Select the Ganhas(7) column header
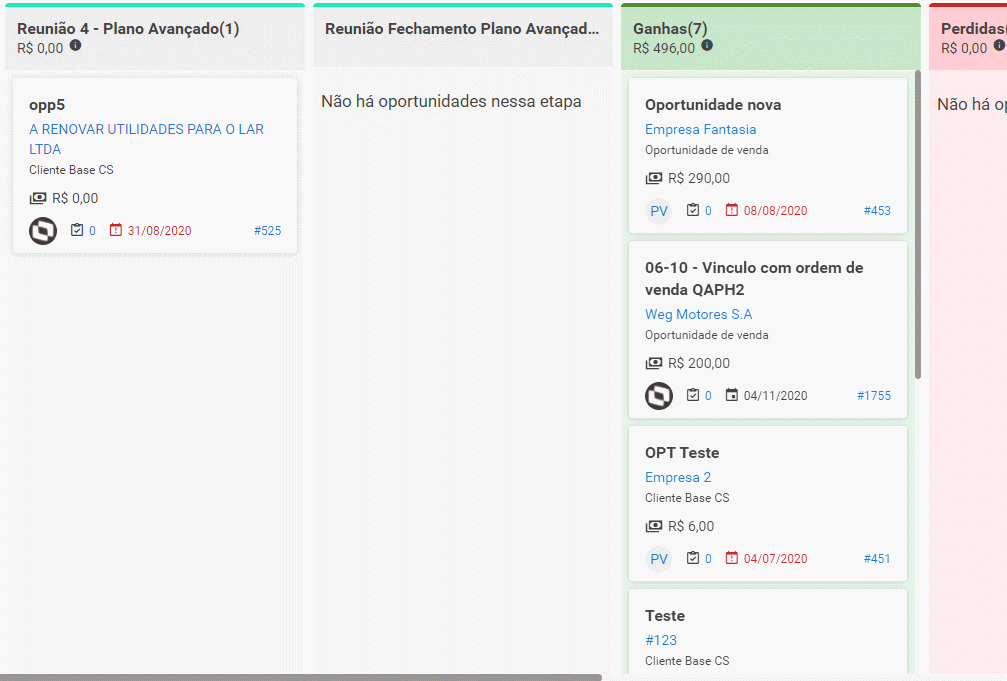Screen dimensions: 1007x681 pyautogui.click(x=771, y=38)
